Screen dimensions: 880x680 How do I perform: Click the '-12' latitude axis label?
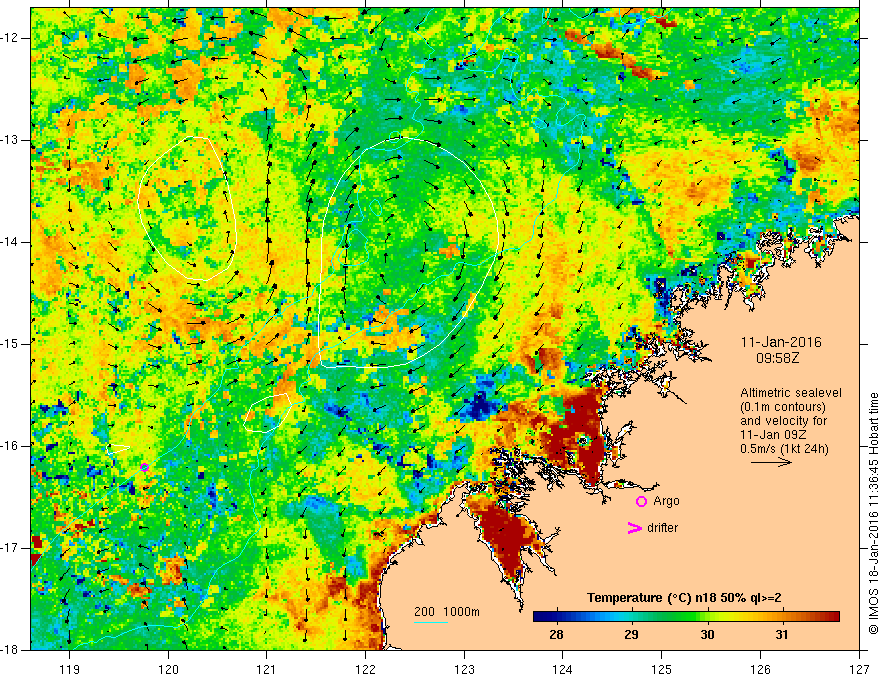point(10,38)
